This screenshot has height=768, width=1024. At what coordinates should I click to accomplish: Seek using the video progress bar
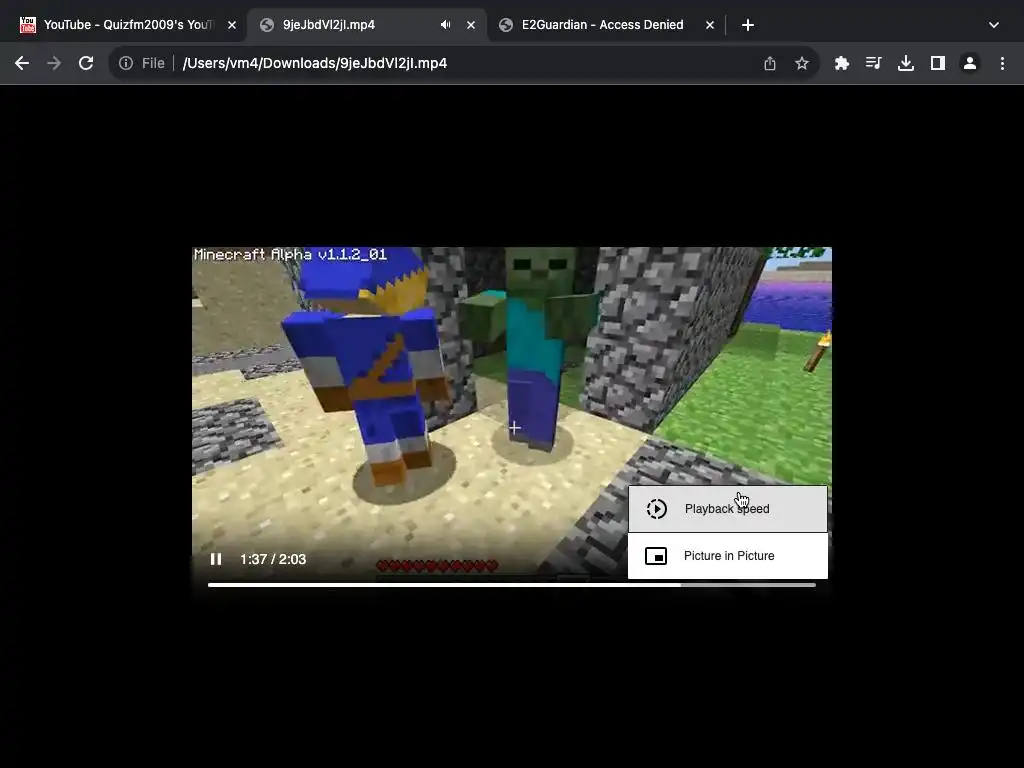pos(511,584)
